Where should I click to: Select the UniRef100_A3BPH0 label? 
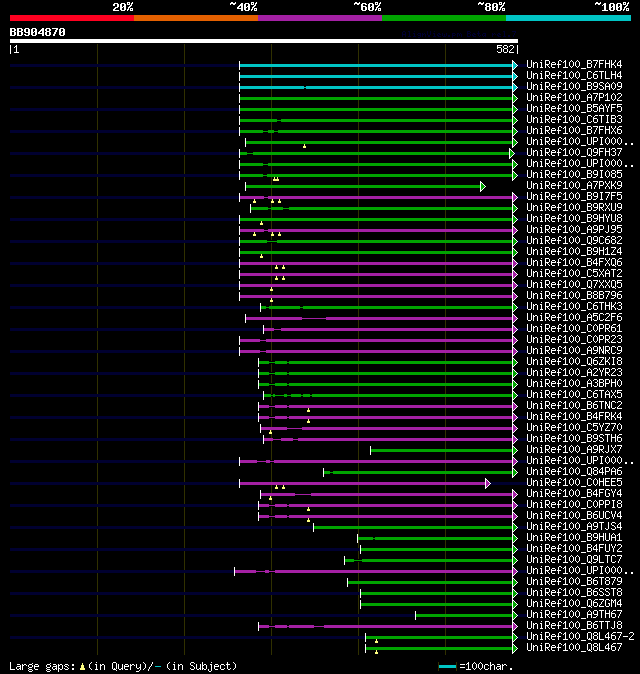click(x=574, y=384)
